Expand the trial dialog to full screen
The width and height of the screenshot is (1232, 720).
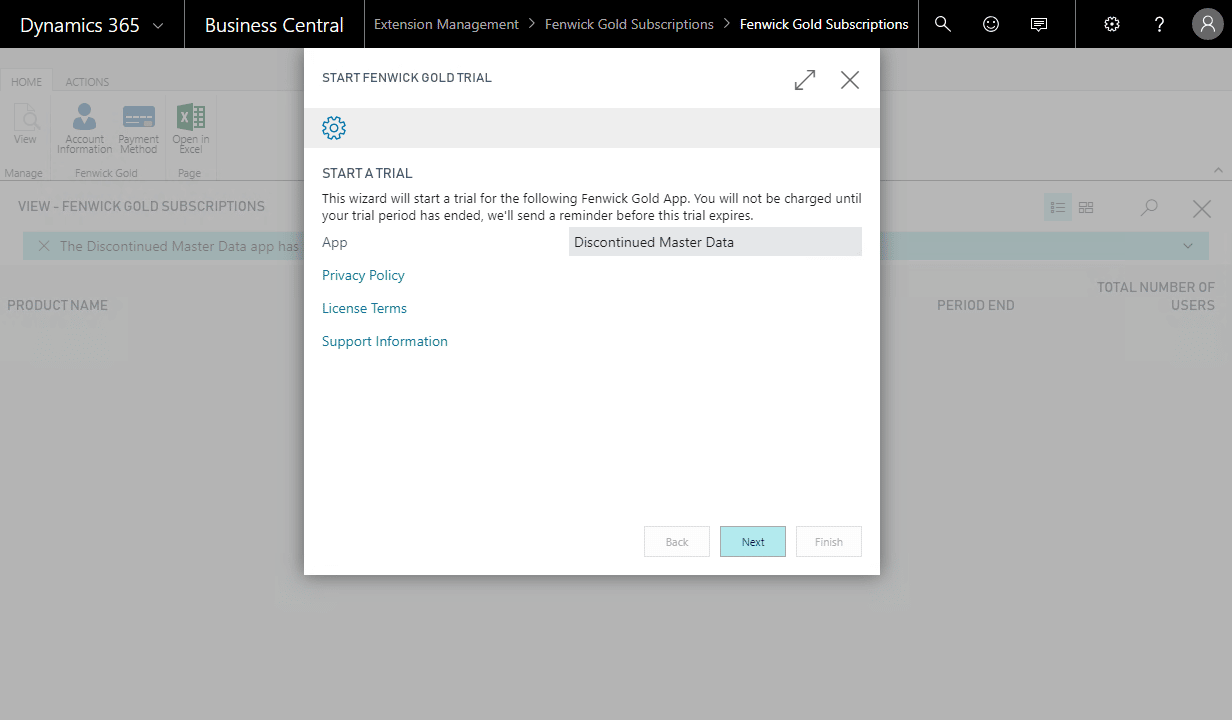pyautogui.click(x=805, y=80)
